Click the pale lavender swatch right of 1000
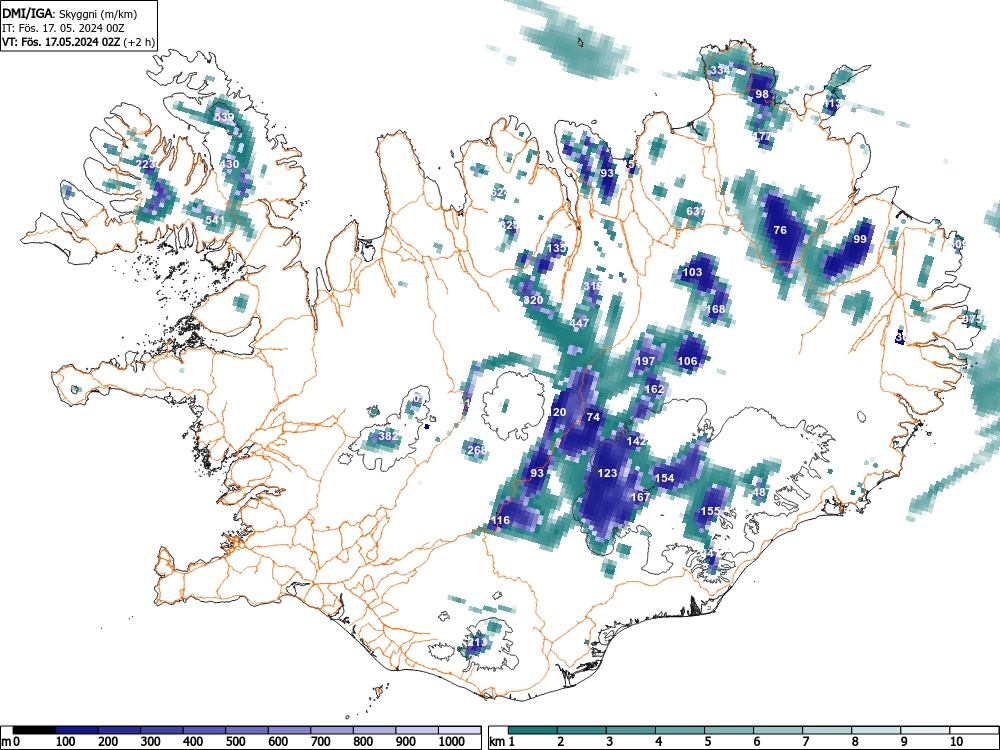 click(460, 730)
